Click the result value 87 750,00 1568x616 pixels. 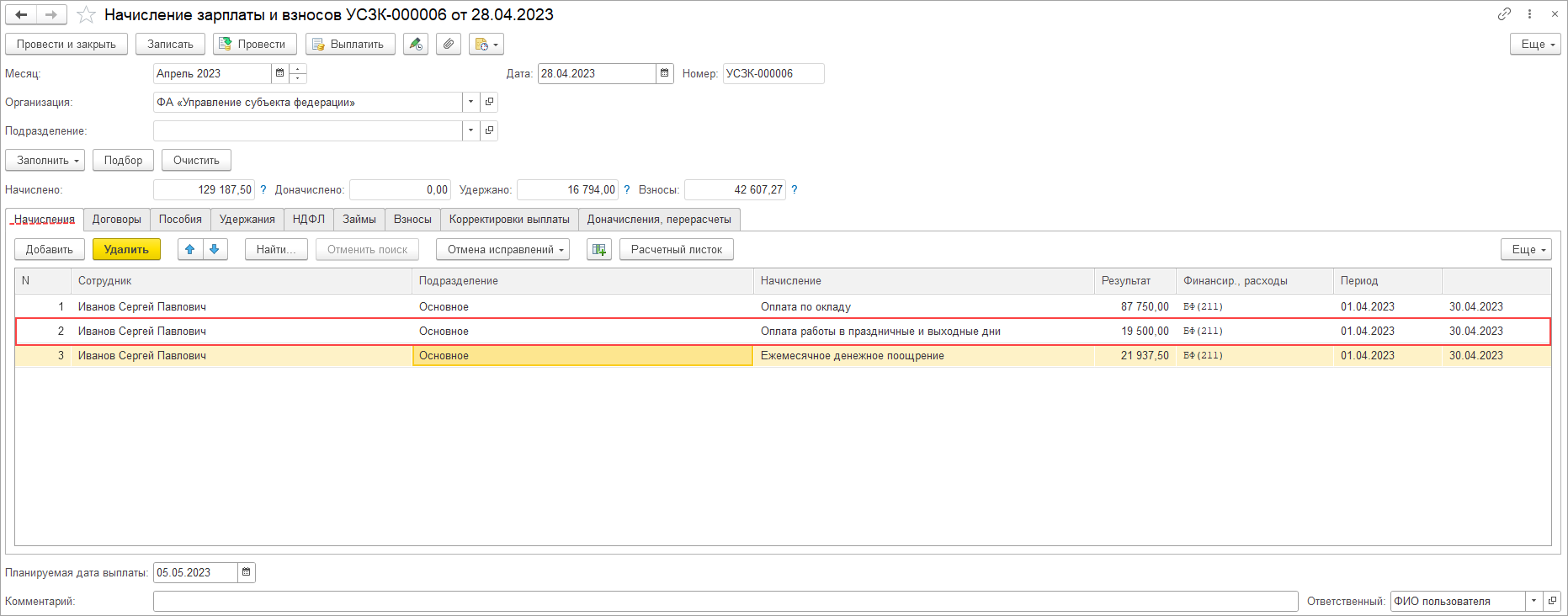(1144, 306)
